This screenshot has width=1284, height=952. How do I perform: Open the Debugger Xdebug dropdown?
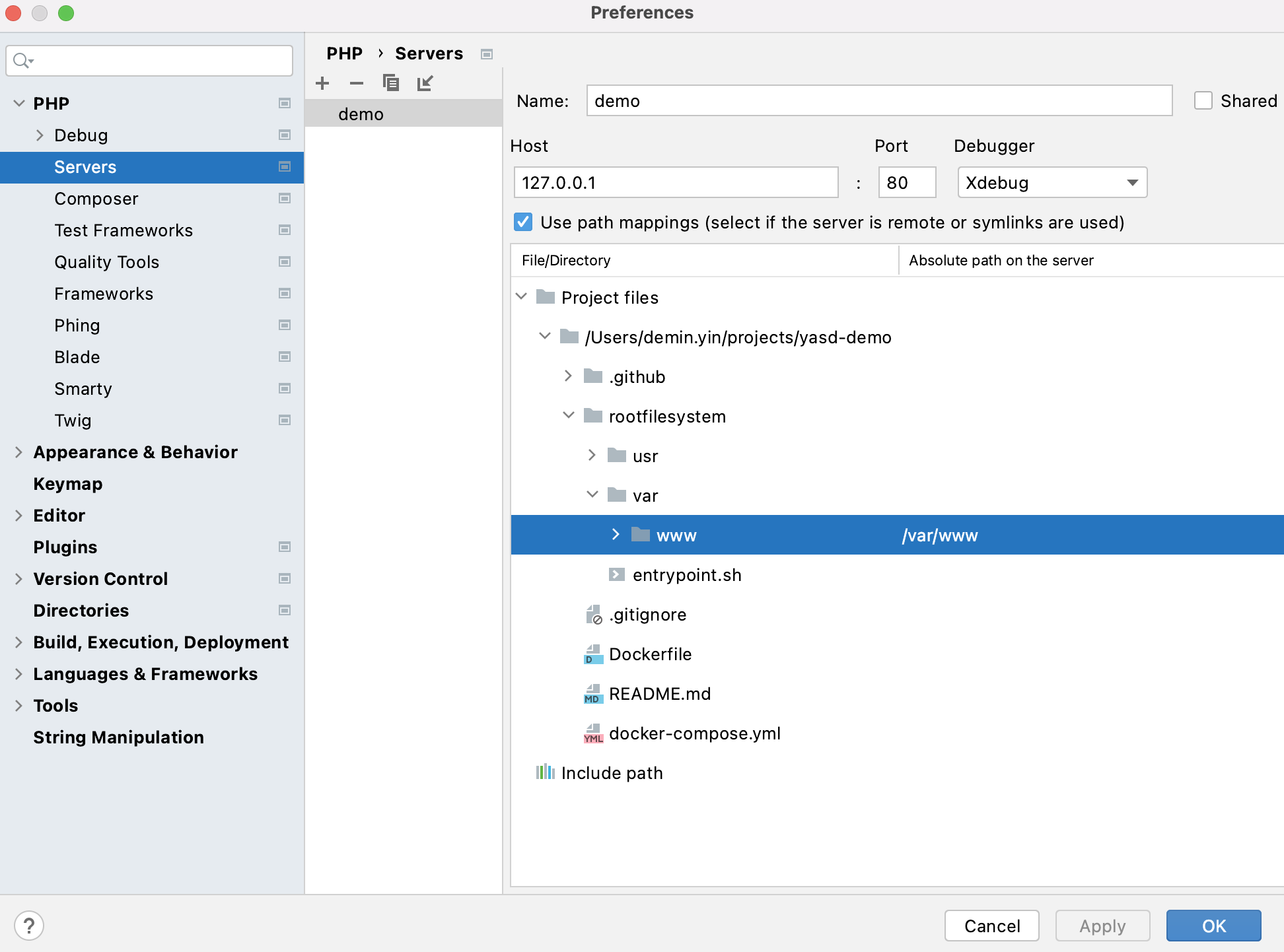click(1052, 183)
